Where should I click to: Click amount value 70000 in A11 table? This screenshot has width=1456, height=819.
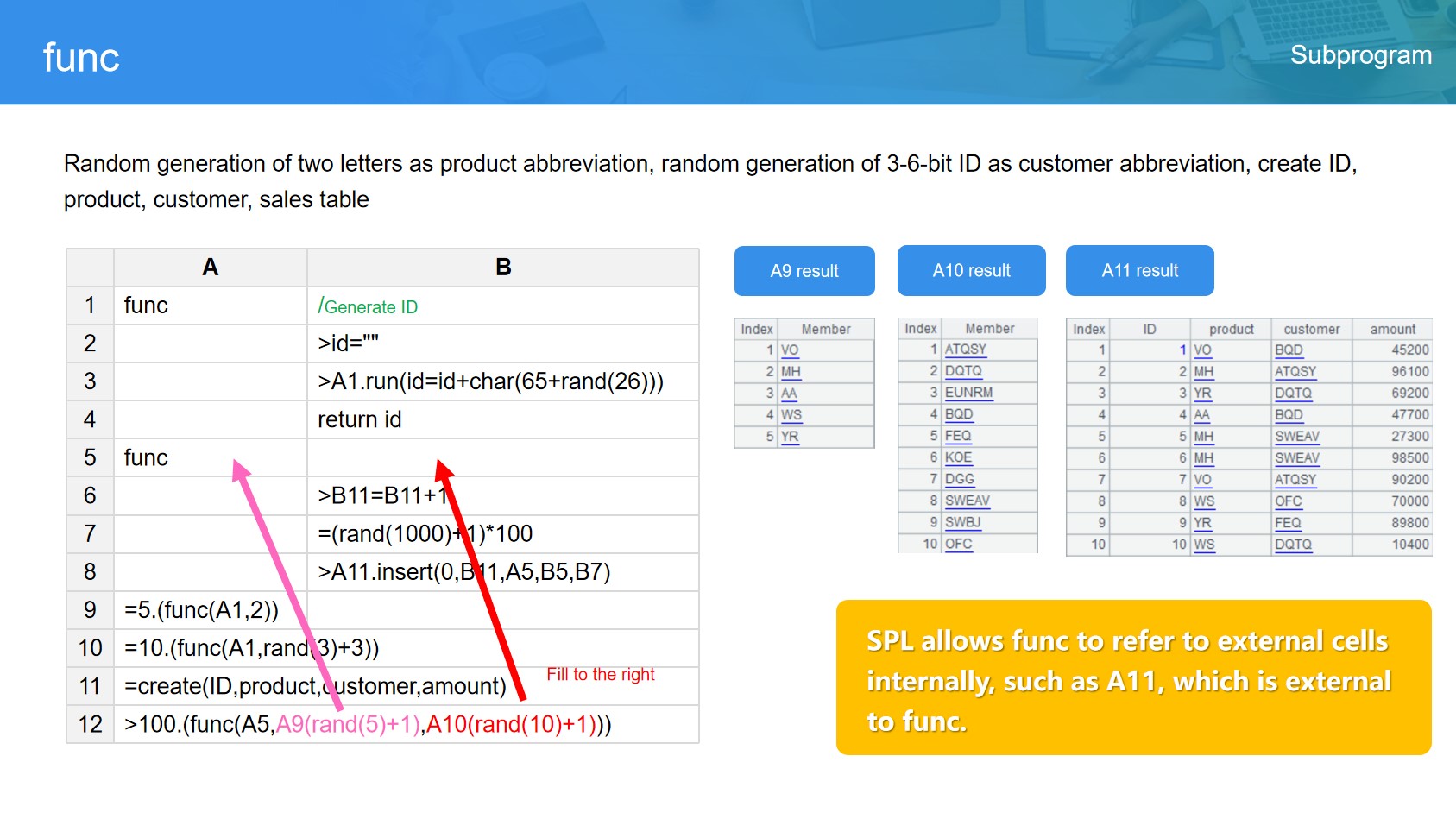[1410, 501]
